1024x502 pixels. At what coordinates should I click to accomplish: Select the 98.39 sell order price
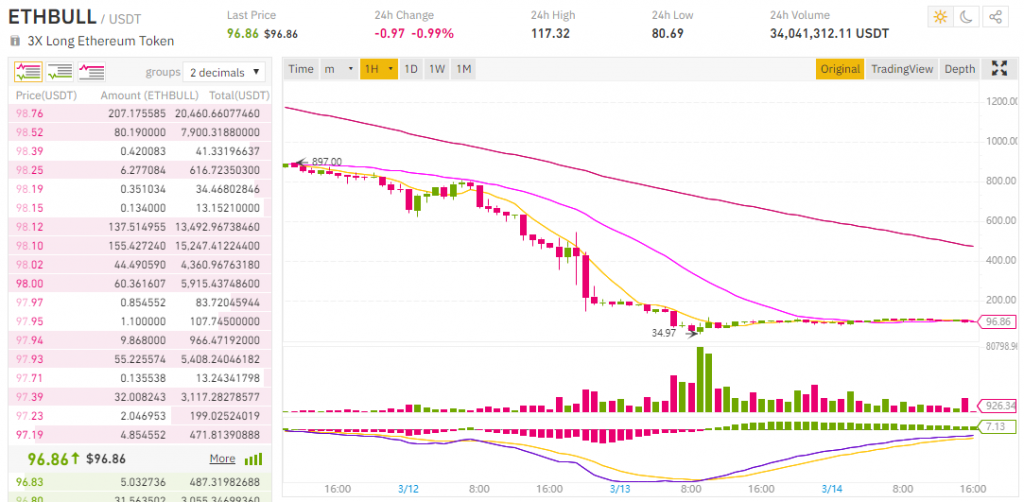pyautogui.click(x=28, y=151)
